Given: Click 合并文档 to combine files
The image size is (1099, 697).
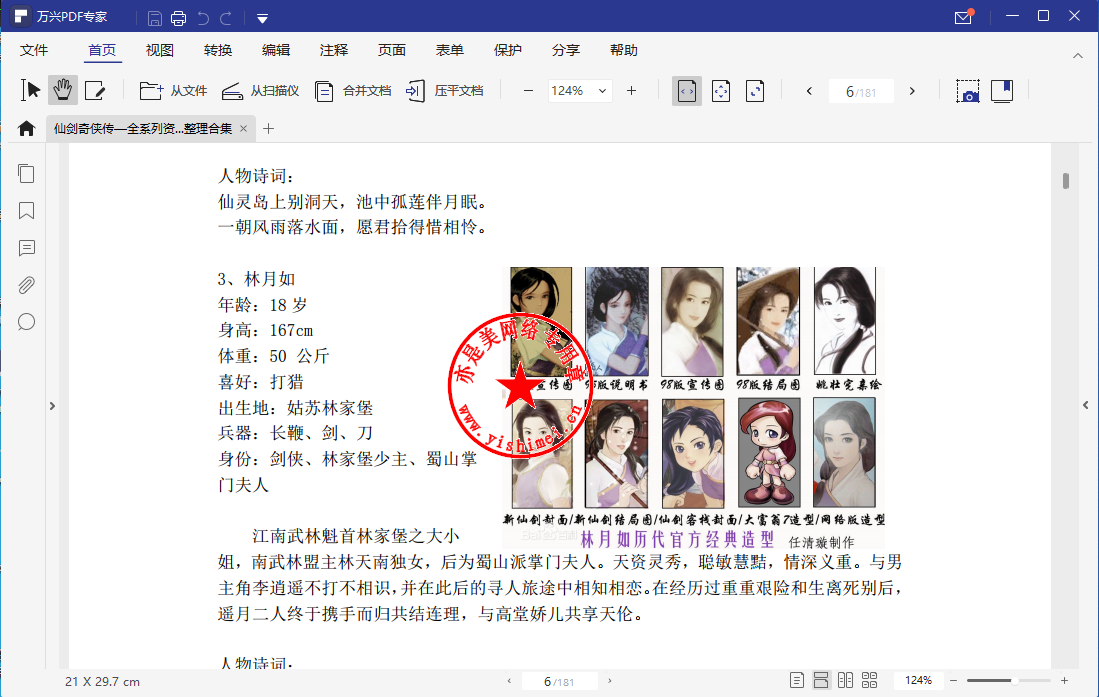Looking at the screenshot, I should point(353,90).
